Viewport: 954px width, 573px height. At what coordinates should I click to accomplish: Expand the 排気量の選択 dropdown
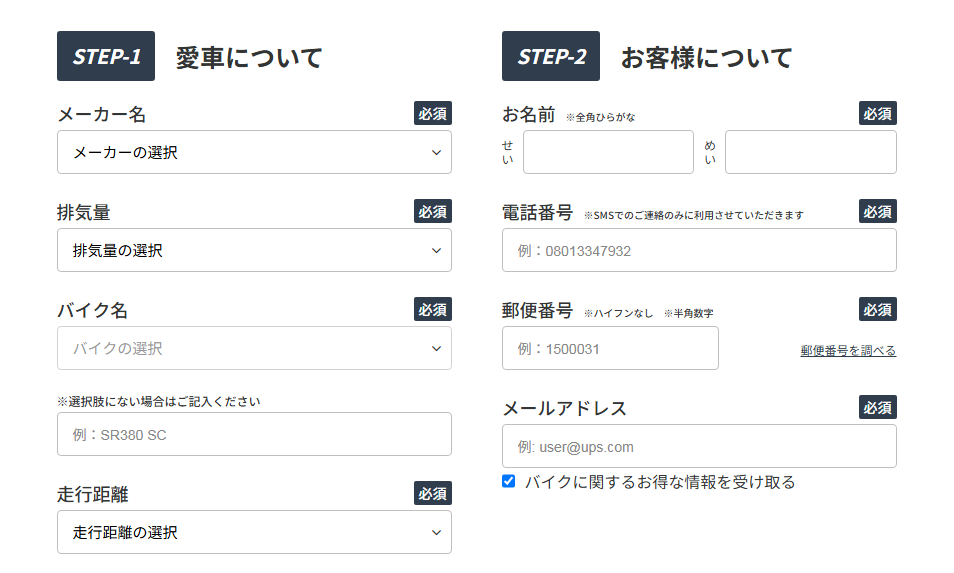click(254, 250)
